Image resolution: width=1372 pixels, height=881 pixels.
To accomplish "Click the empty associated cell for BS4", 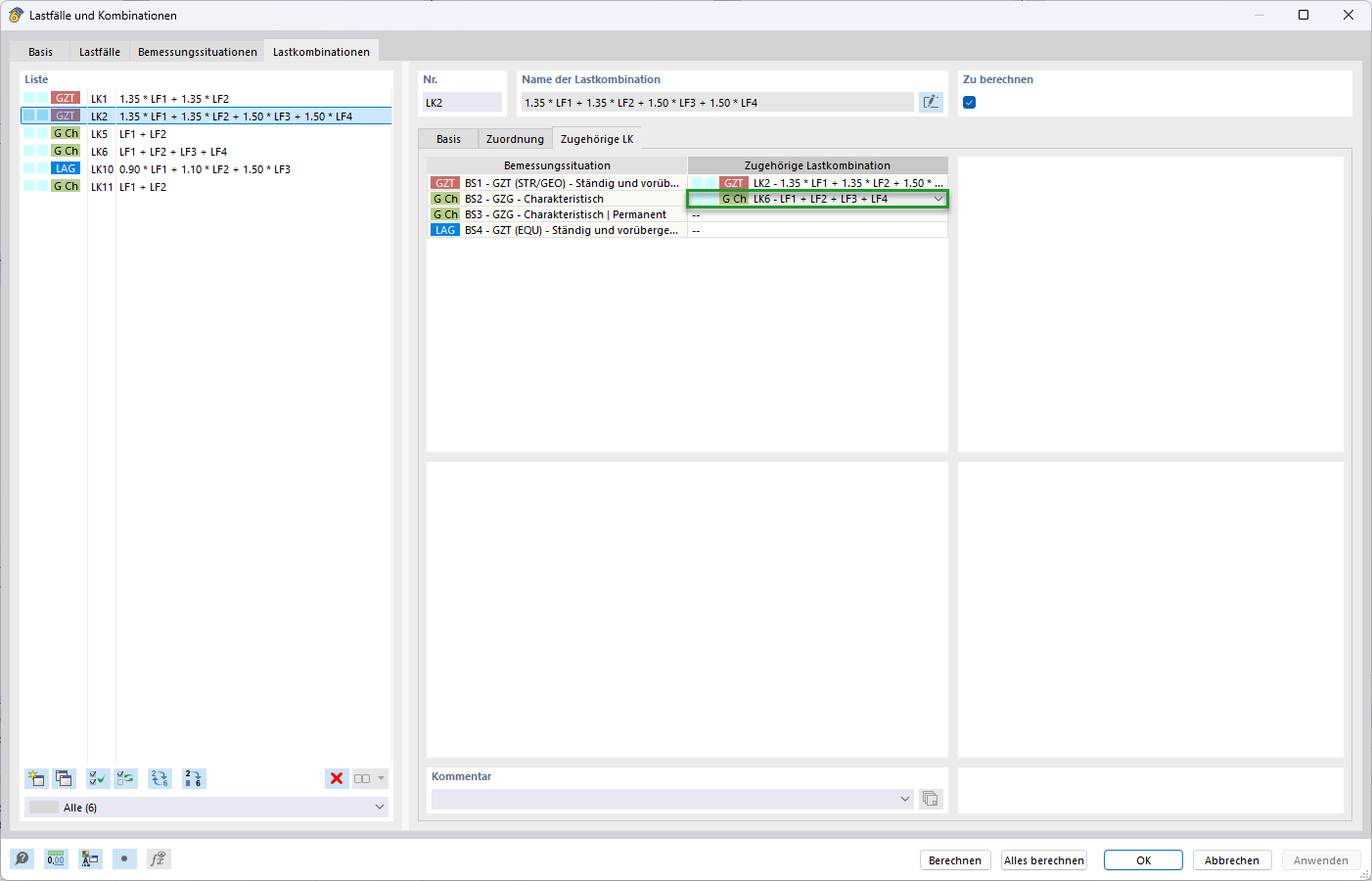I will [817, 230].
